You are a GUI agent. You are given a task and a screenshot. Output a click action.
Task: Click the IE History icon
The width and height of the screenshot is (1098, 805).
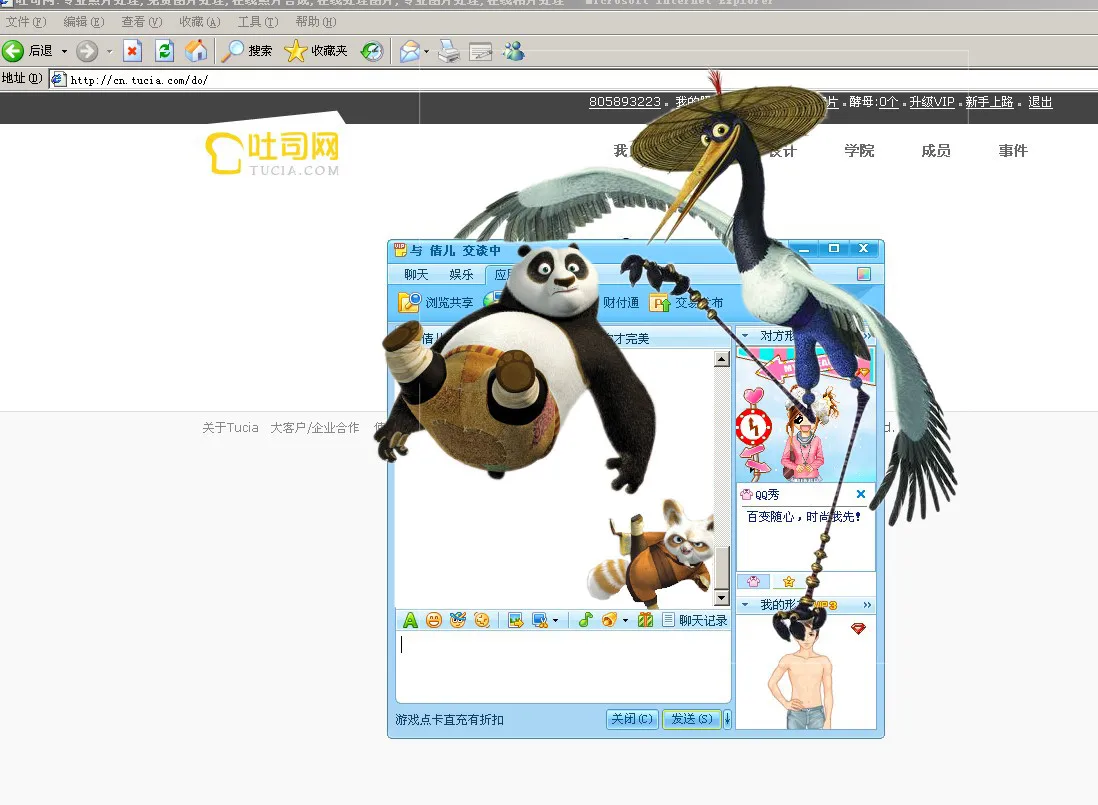point(371,51)
